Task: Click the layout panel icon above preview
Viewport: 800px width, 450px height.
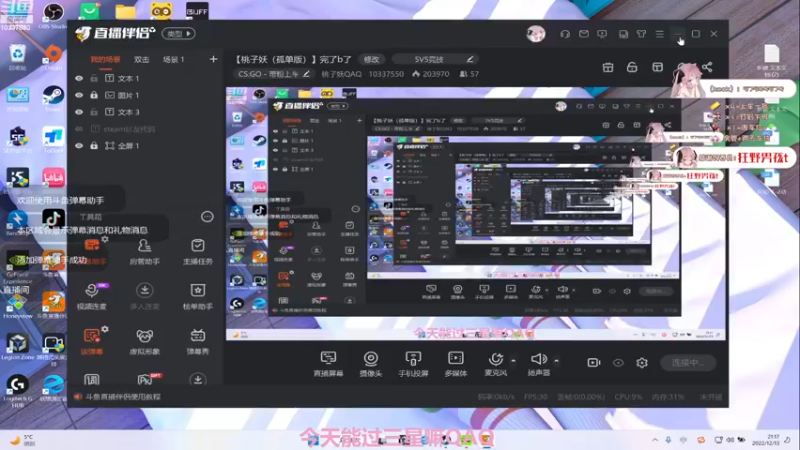Action: pos(657,67)
